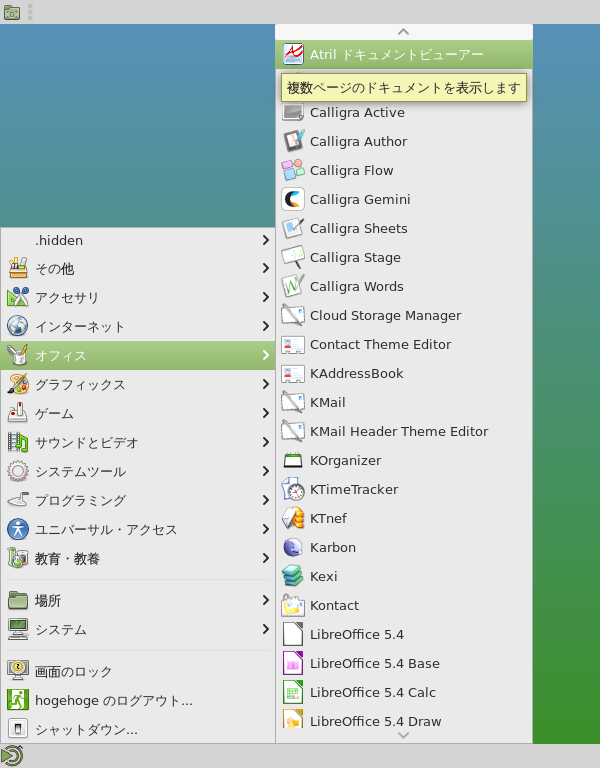Screen dimensions: 600x768
Task: Click the LibreOffice 5.4 Calc icon
Action: pyautogui.click(x=293, y=692)
